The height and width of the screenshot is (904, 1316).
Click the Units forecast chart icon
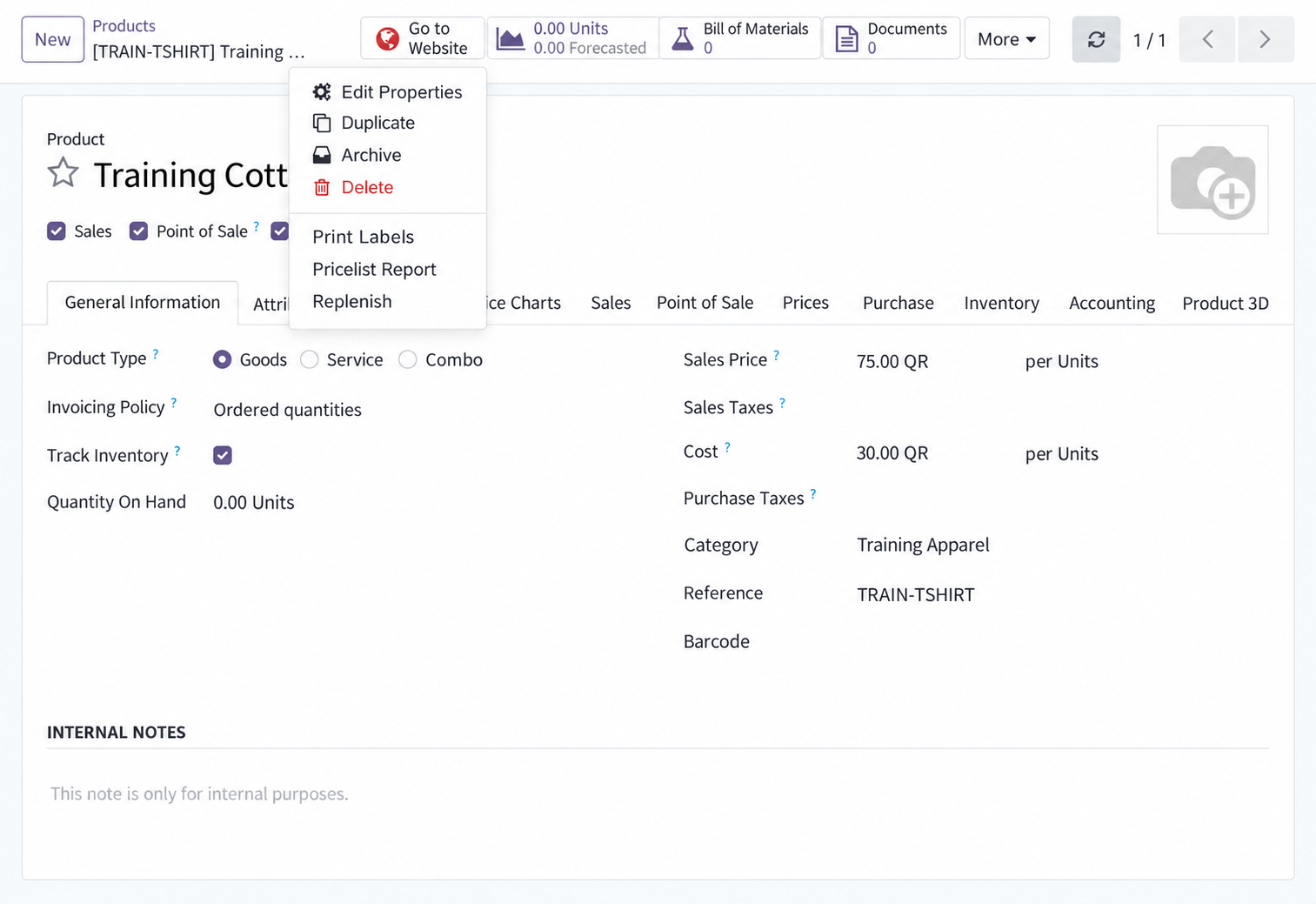tap(510, 38)
